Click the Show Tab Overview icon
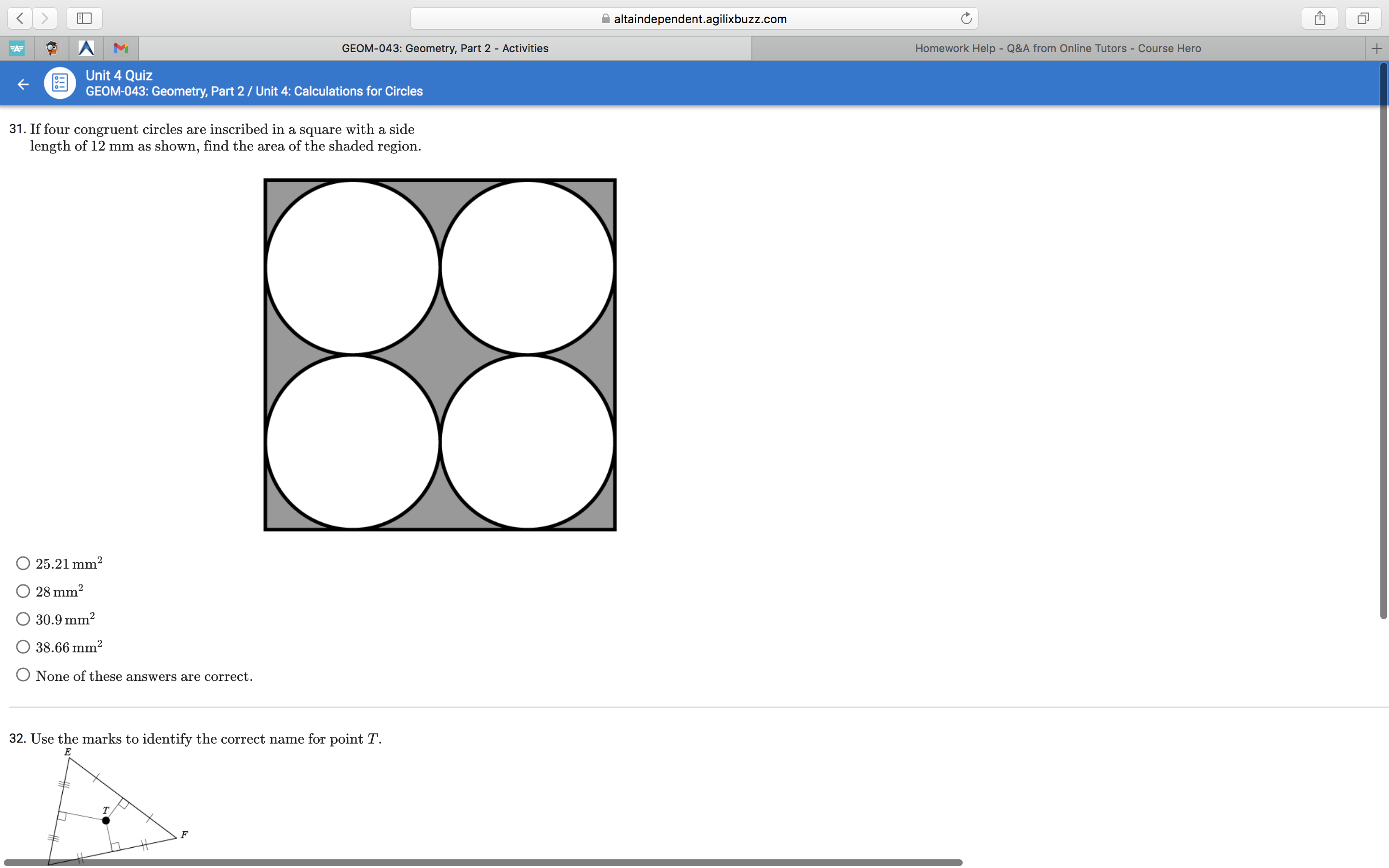This screenshot has height=868, width=1389. click(x=1362, y=18)
